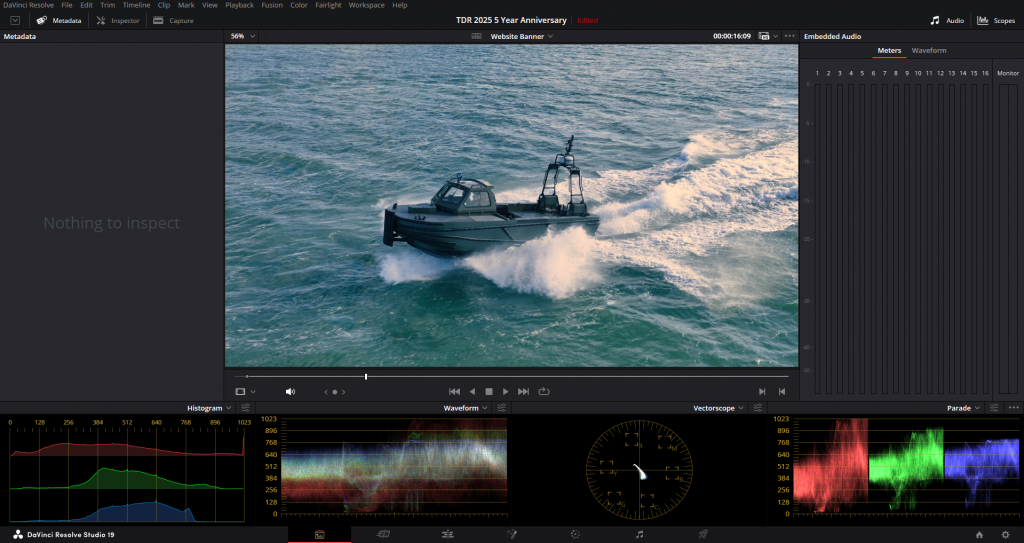
Task: Toggle loop playback
Action: (544, 391)
